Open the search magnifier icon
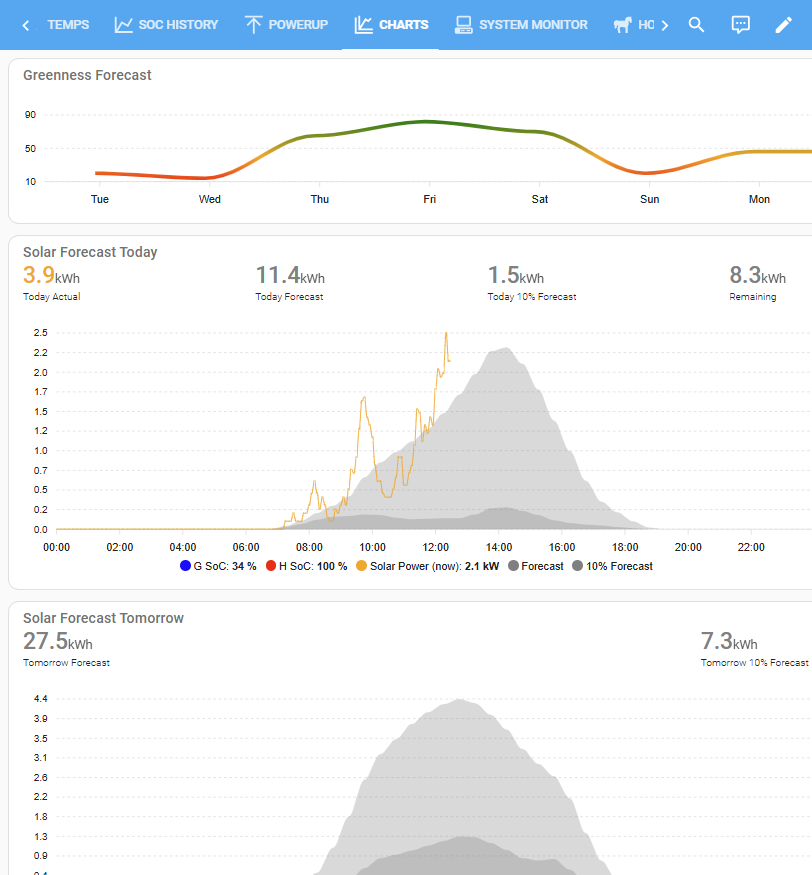The height and width of the screenshot is (875, 812). [x=696, y=25]
